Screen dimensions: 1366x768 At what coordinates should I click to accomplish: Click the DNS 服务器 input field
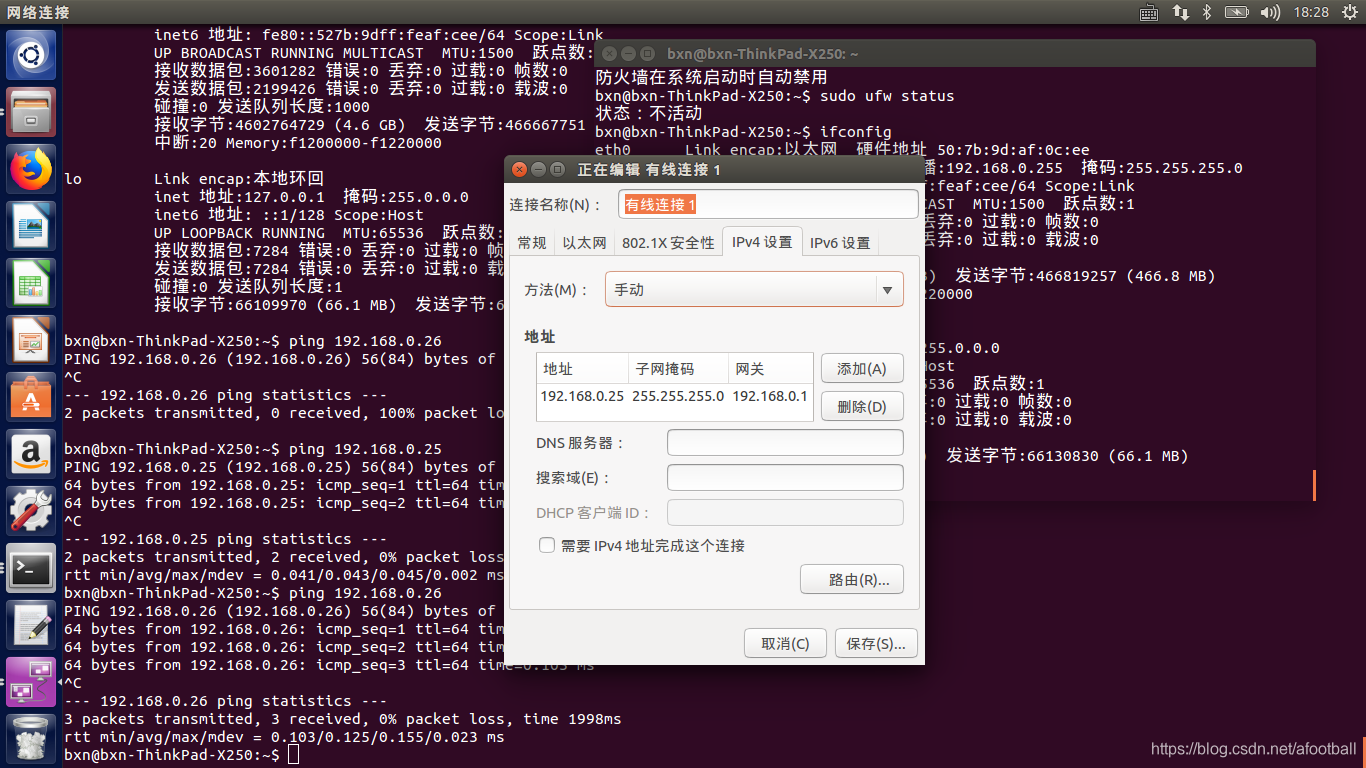coord(785,442)
